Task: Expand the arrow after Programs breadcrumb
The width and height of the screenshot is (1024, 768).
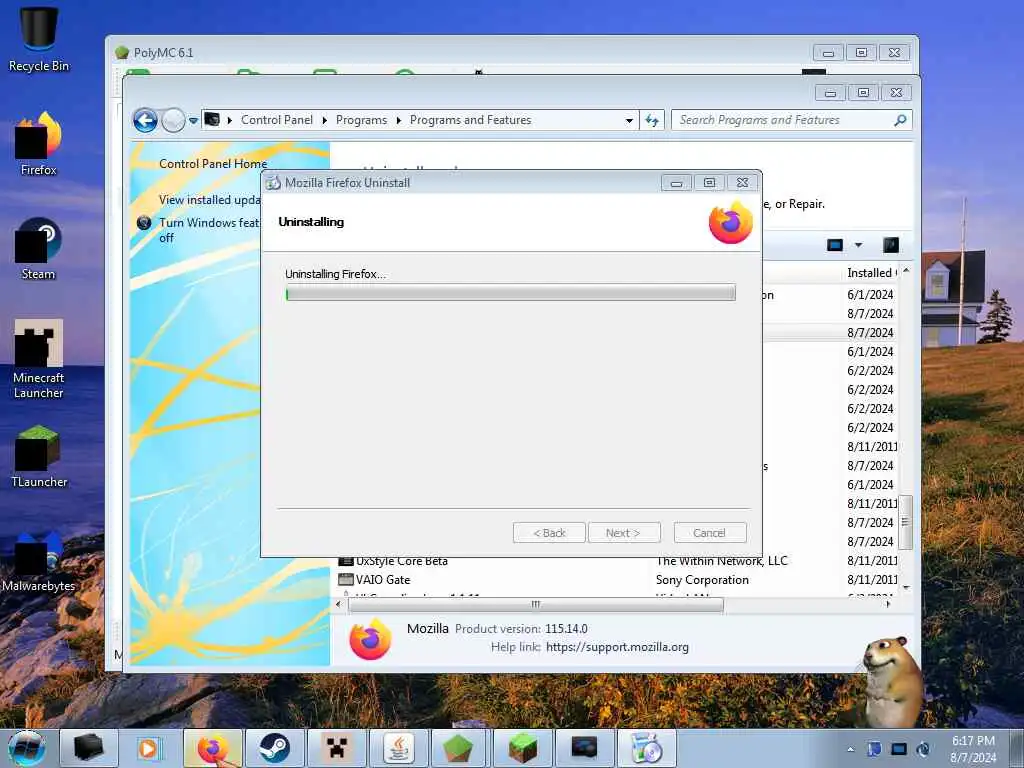Action: (x=398, y=120)
